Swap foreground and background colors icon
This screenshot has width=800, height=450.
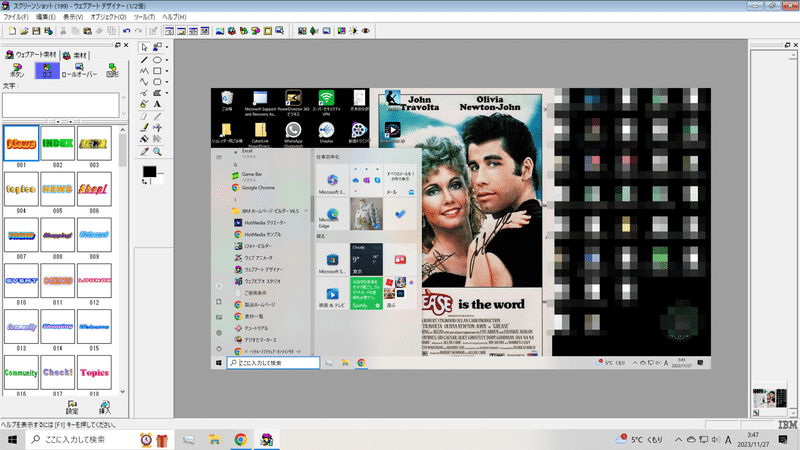(x=145, y=181)
